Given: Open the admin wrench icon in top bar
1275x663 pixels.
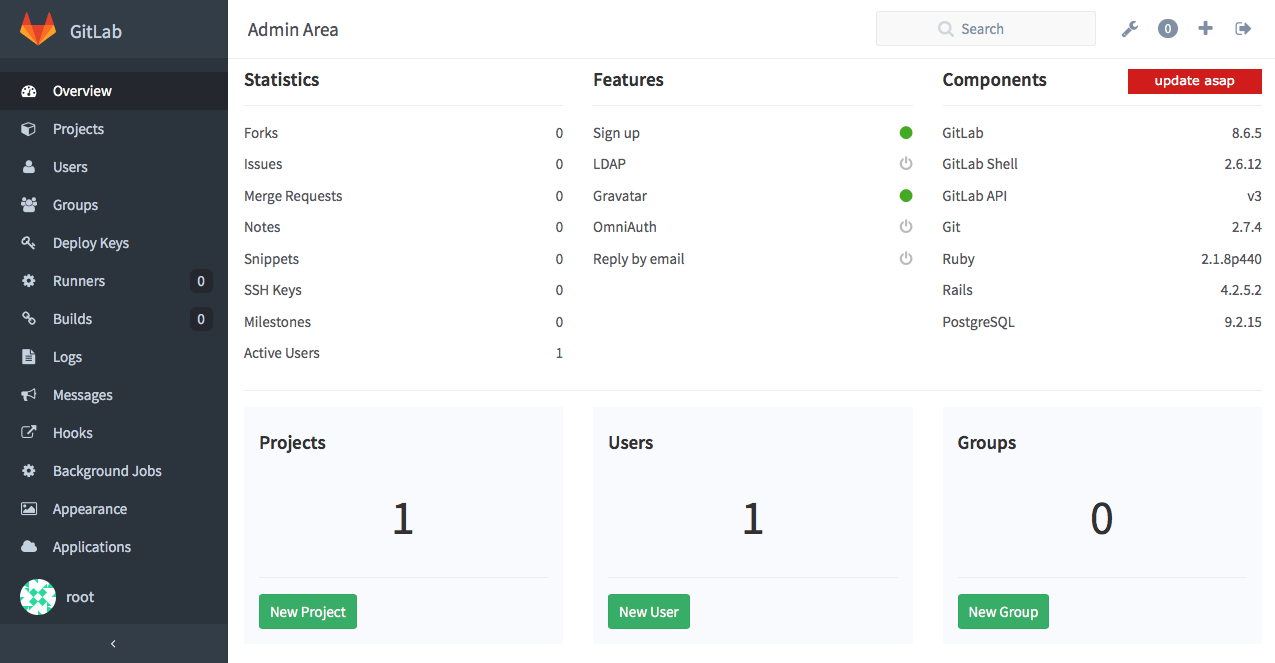Looking at the screenshot, I should pyautogui.click(x=1129, y=28).
